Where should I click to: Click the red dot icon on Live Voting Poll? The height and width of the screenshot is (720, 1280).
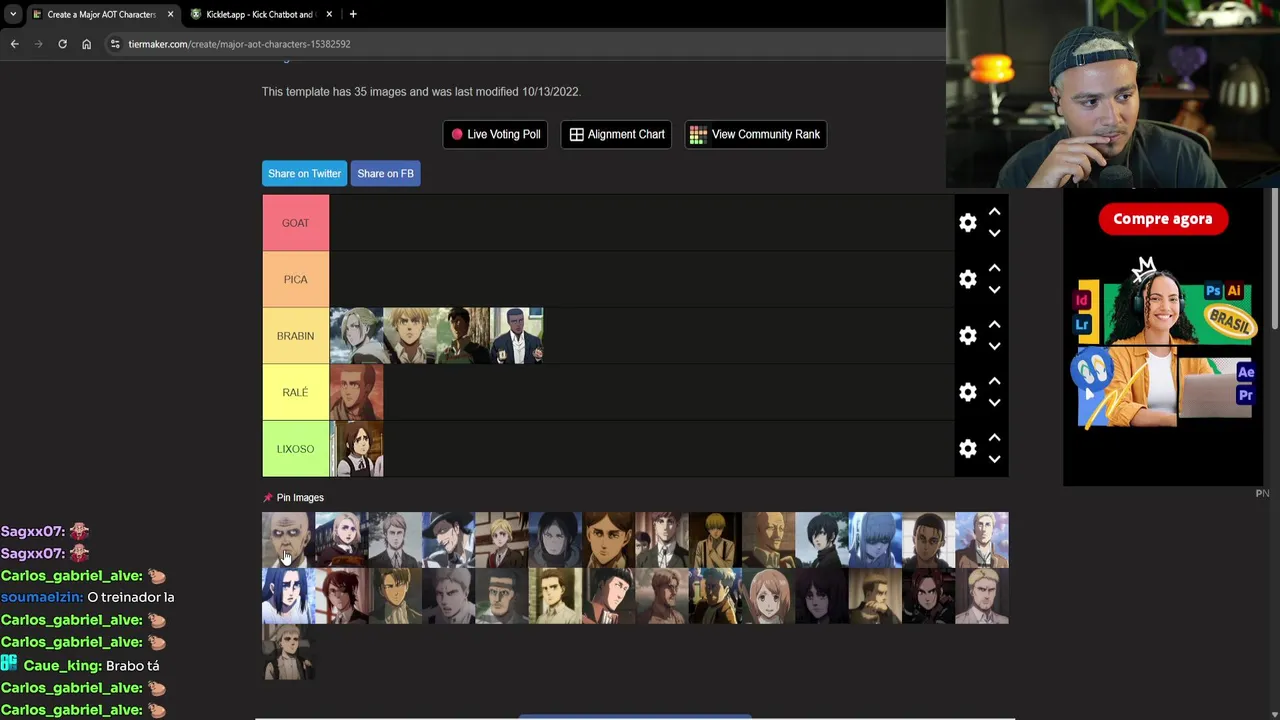point(457,134)
